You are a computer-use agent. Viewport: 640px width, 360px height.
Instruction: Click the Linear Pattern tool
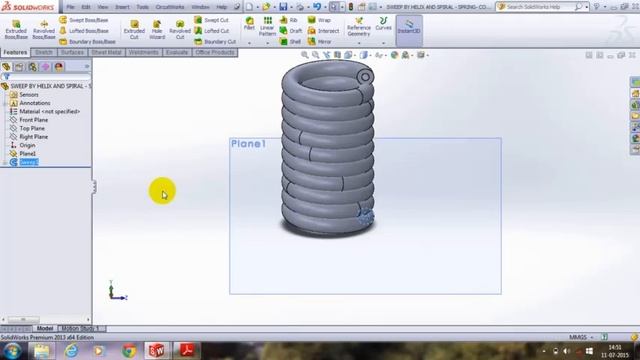[x=267, y=26]
